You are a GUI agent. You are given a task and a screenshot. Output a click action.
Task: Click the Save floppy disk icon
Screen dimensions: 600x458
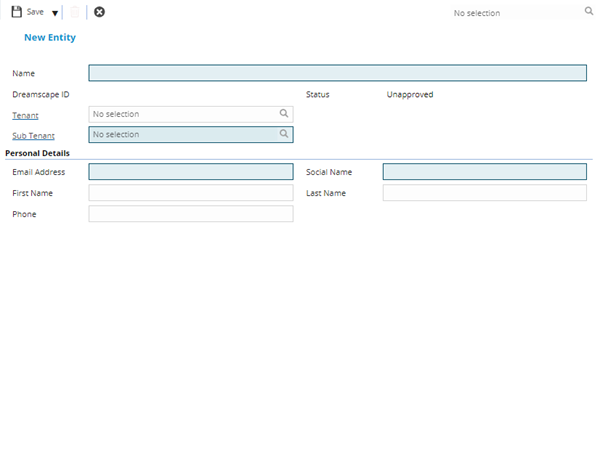[x=16, y=12]
